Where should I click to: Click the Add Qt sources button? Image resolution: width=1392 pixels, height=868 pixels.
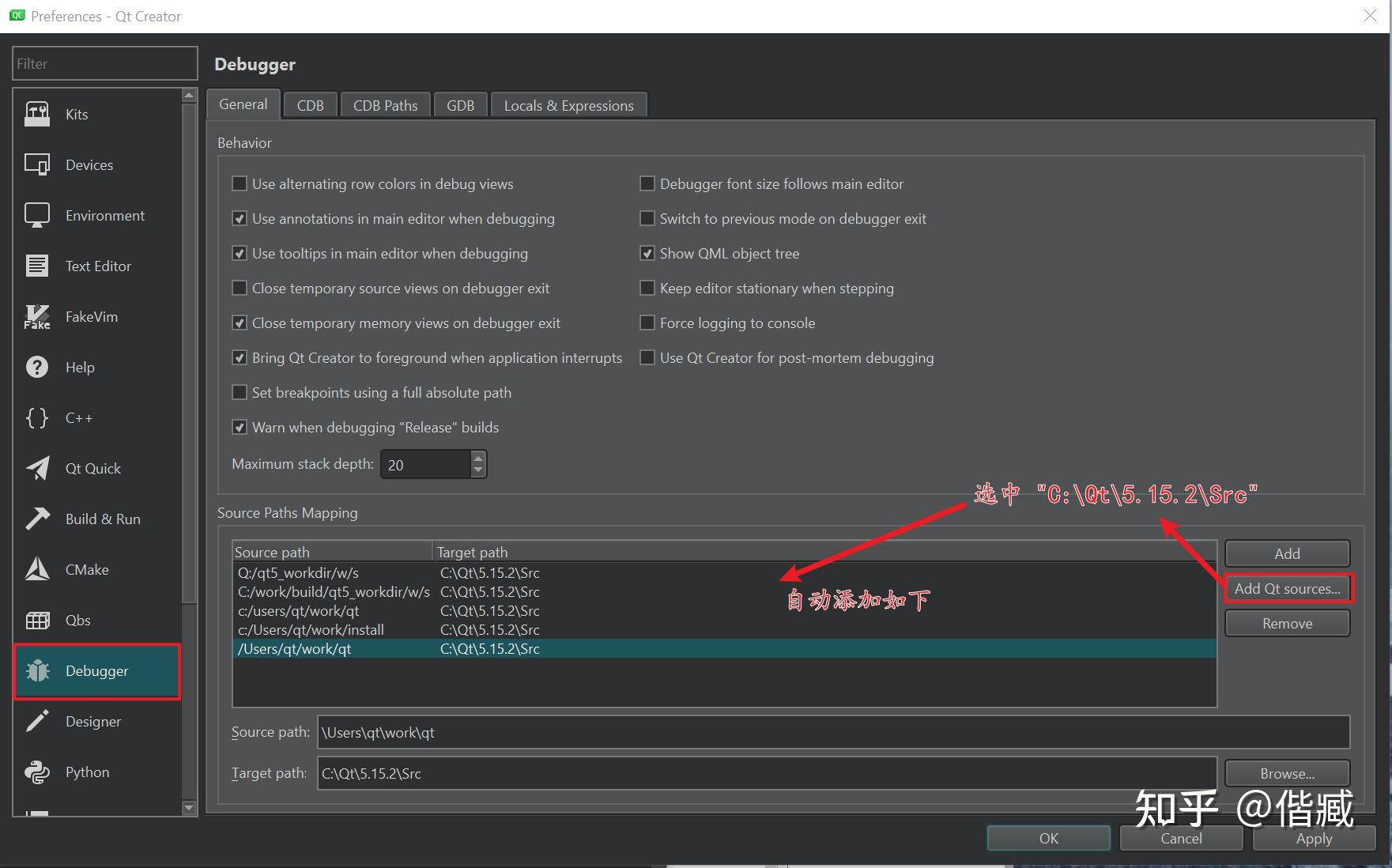pyautogui.click(x=1288, y=589)
